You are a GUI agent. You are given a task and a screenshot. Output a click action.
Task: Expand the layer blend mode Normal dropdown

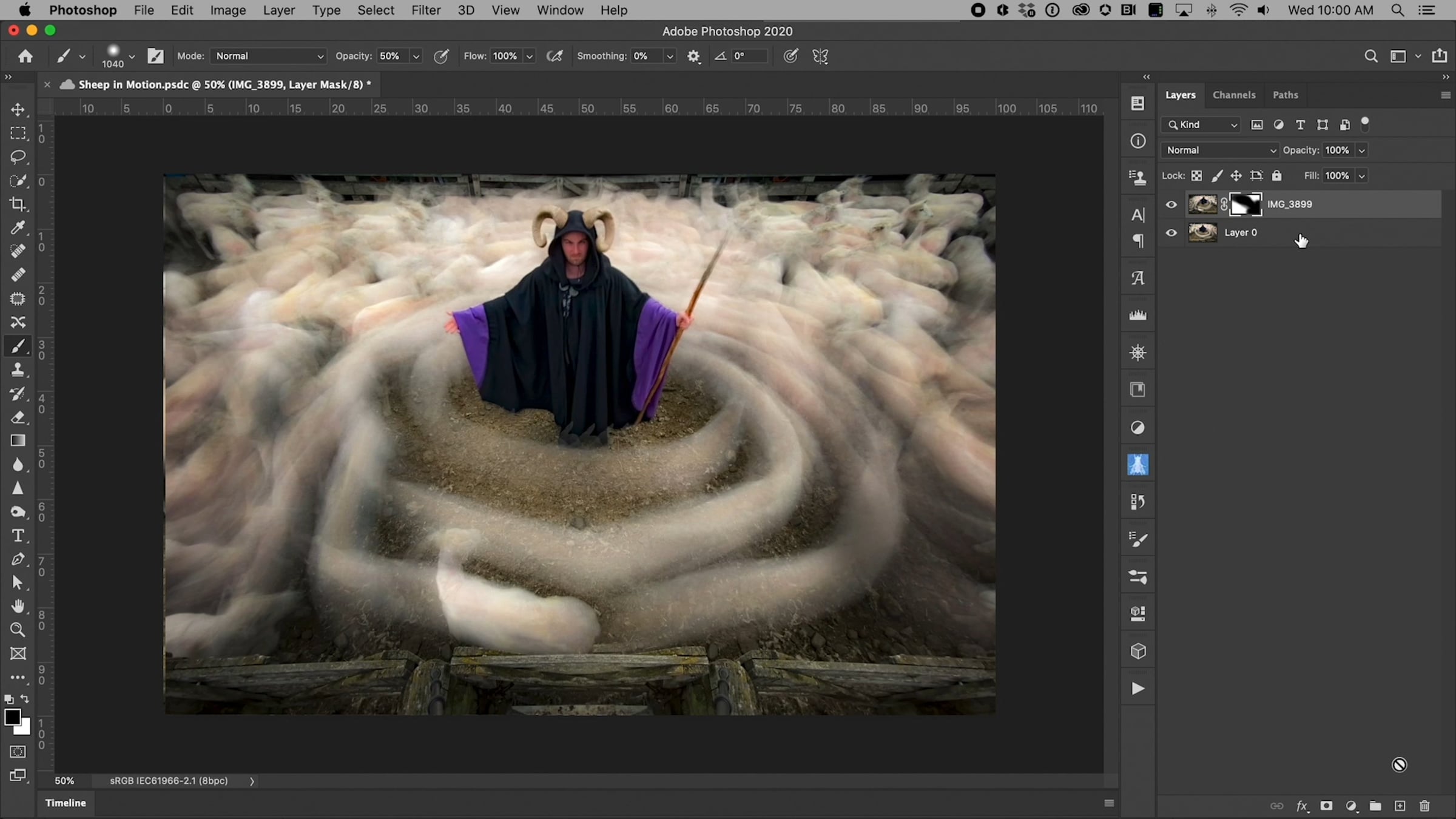(x=1219, y=150)
